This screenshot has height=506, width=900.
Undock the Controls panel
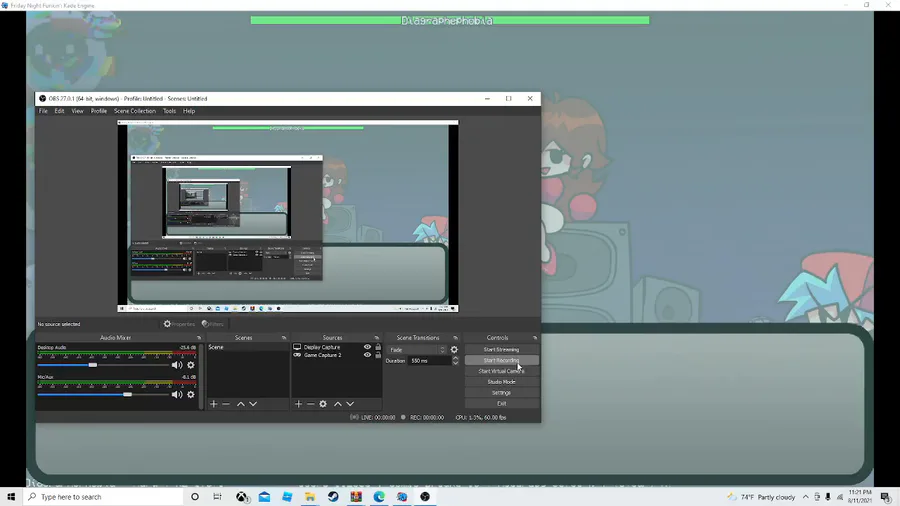click(535, 338)
